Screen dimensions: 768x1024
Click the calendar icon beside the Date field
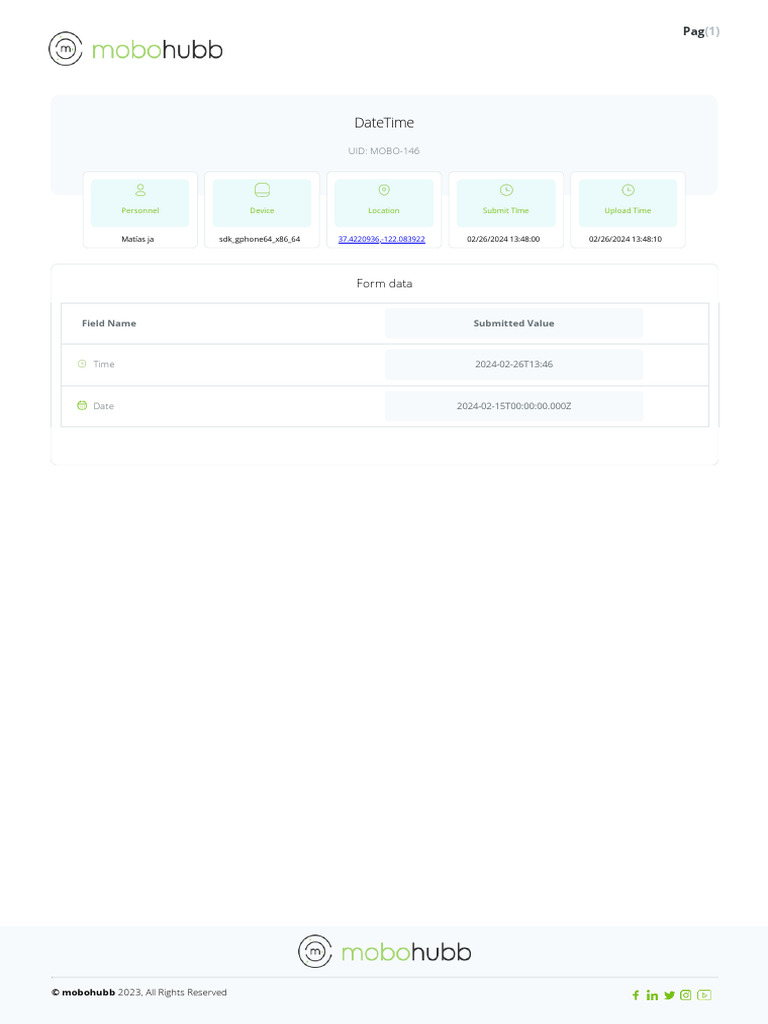tap(82, 406)
